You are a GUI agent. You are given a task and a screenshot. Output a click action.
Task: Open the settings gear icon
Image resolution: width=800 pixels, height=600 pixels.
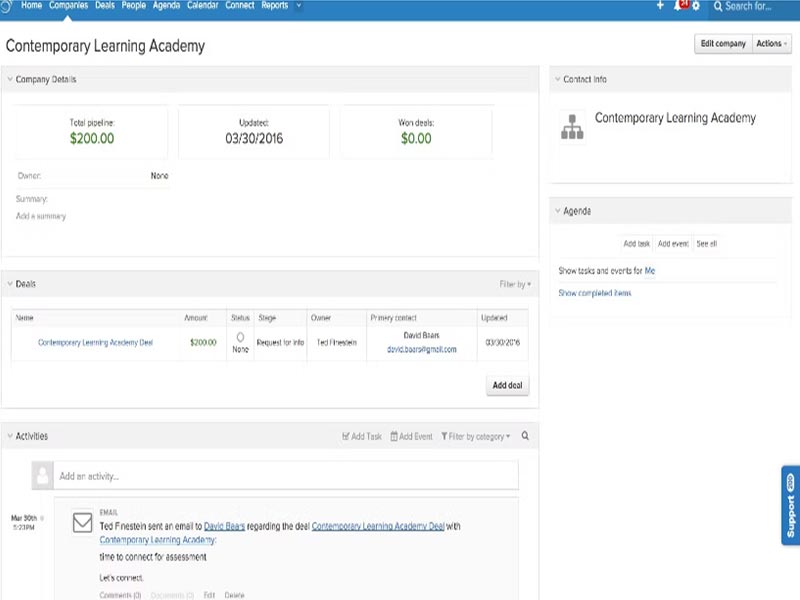coord(696,6)
